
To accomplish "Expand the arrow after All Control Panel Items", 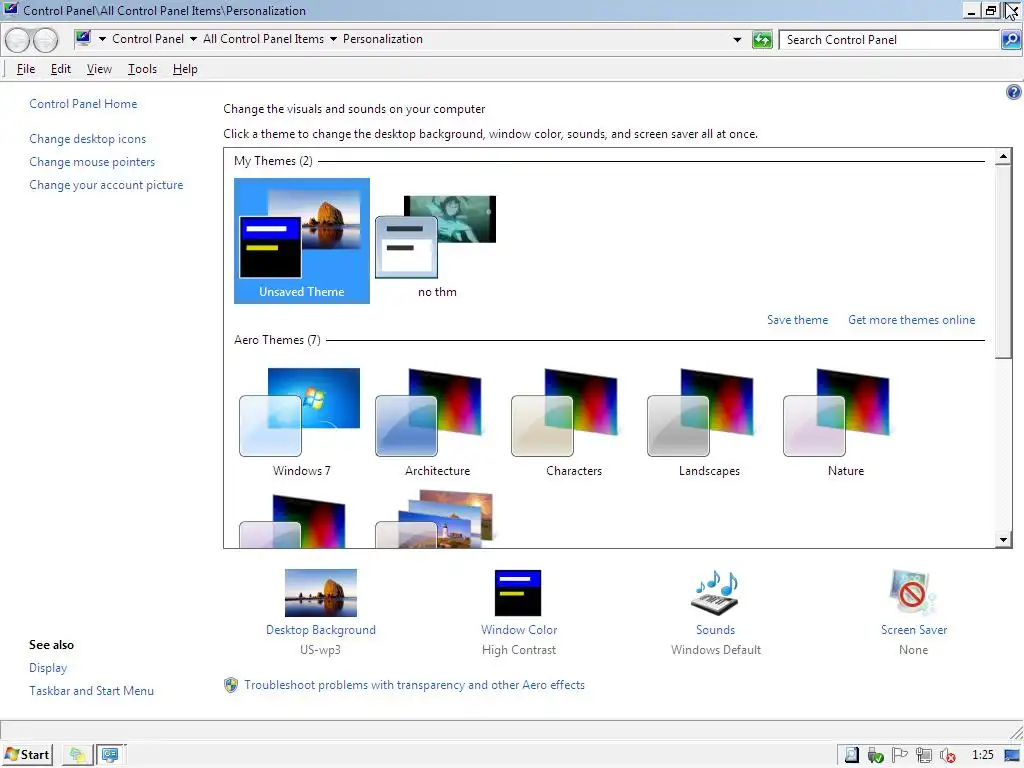I will click(x=333, y=39).
